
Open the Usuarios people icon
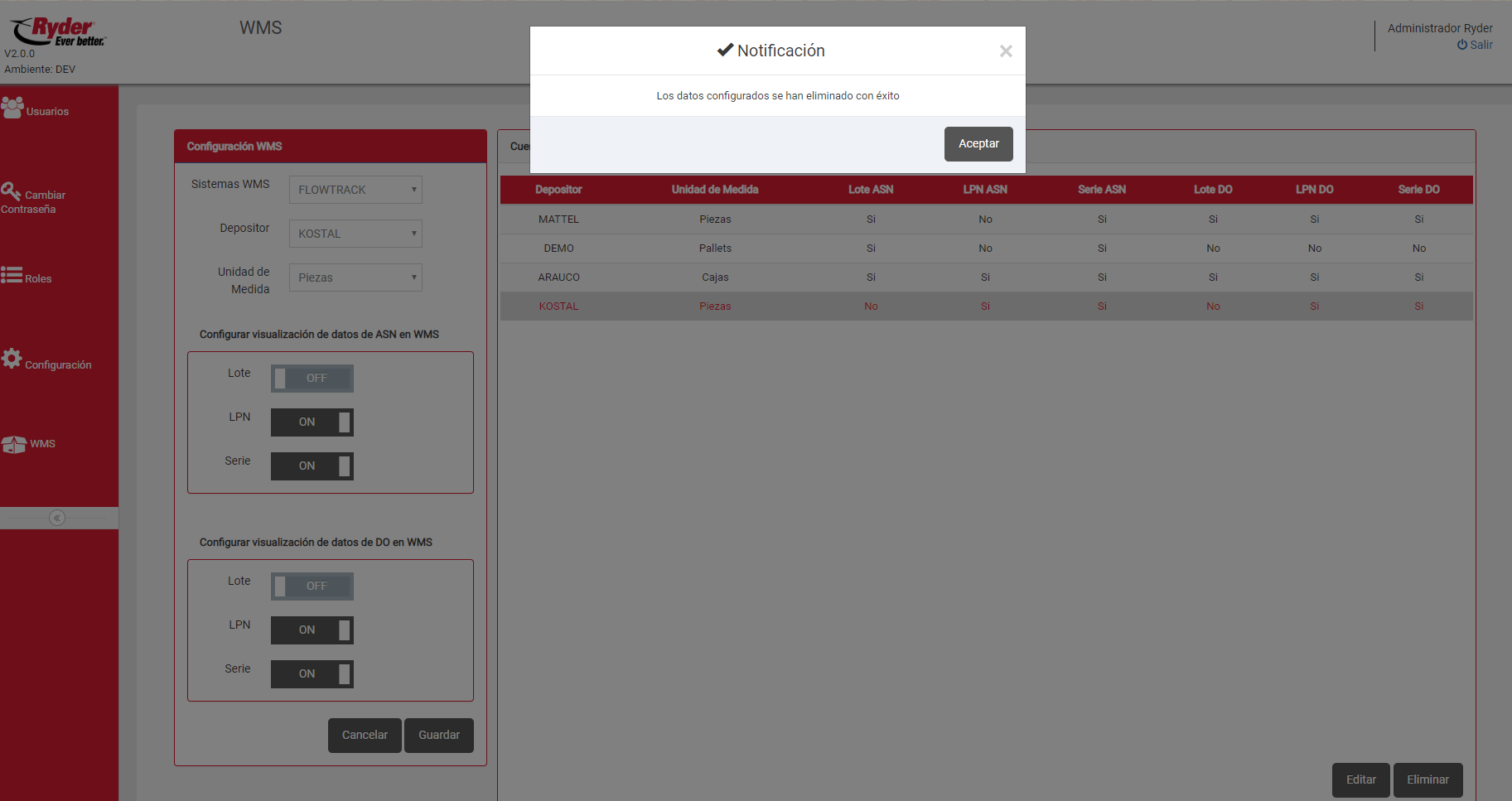tap(12, 108)
